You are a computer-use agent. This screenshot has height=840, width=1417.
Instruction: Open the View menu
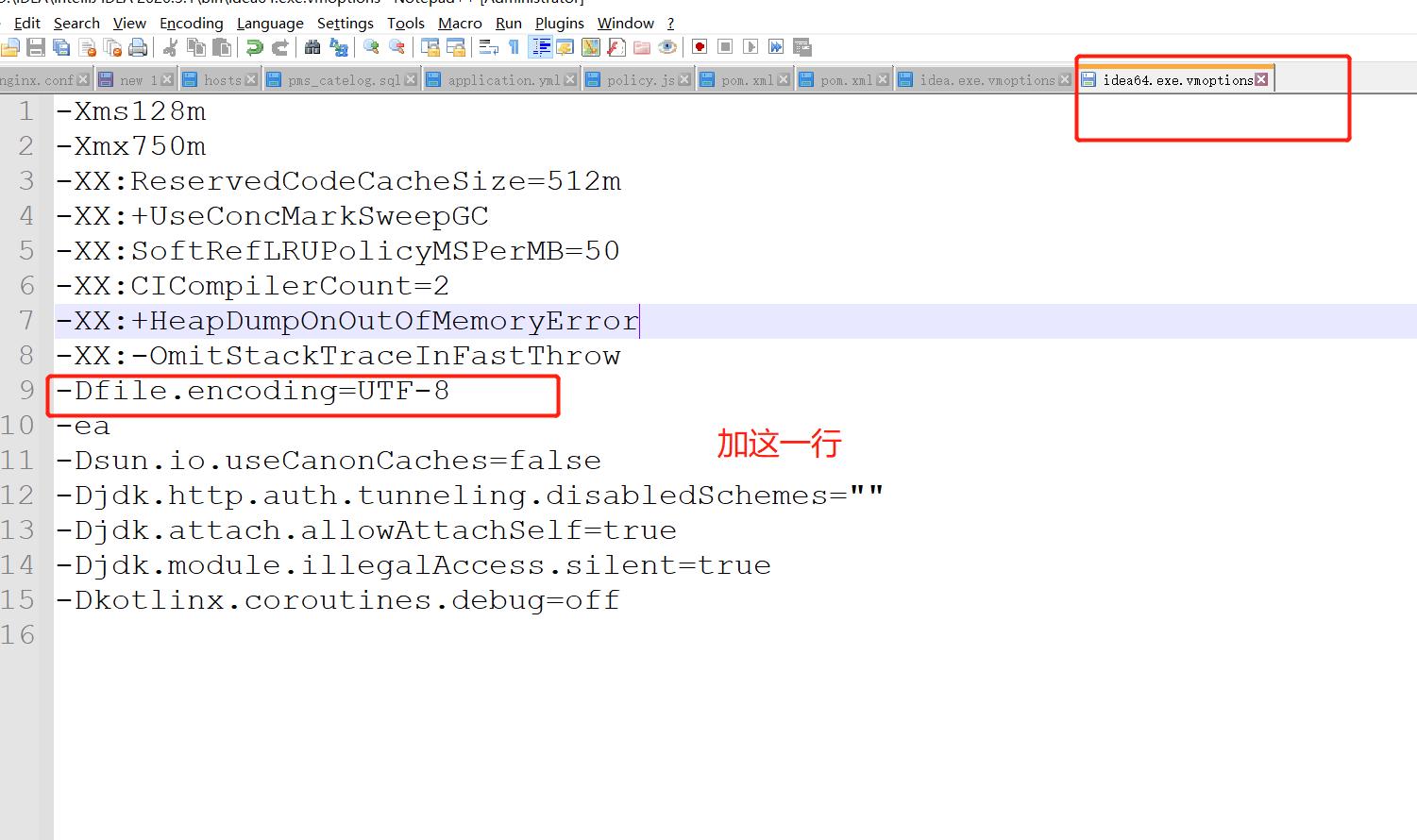129,23
